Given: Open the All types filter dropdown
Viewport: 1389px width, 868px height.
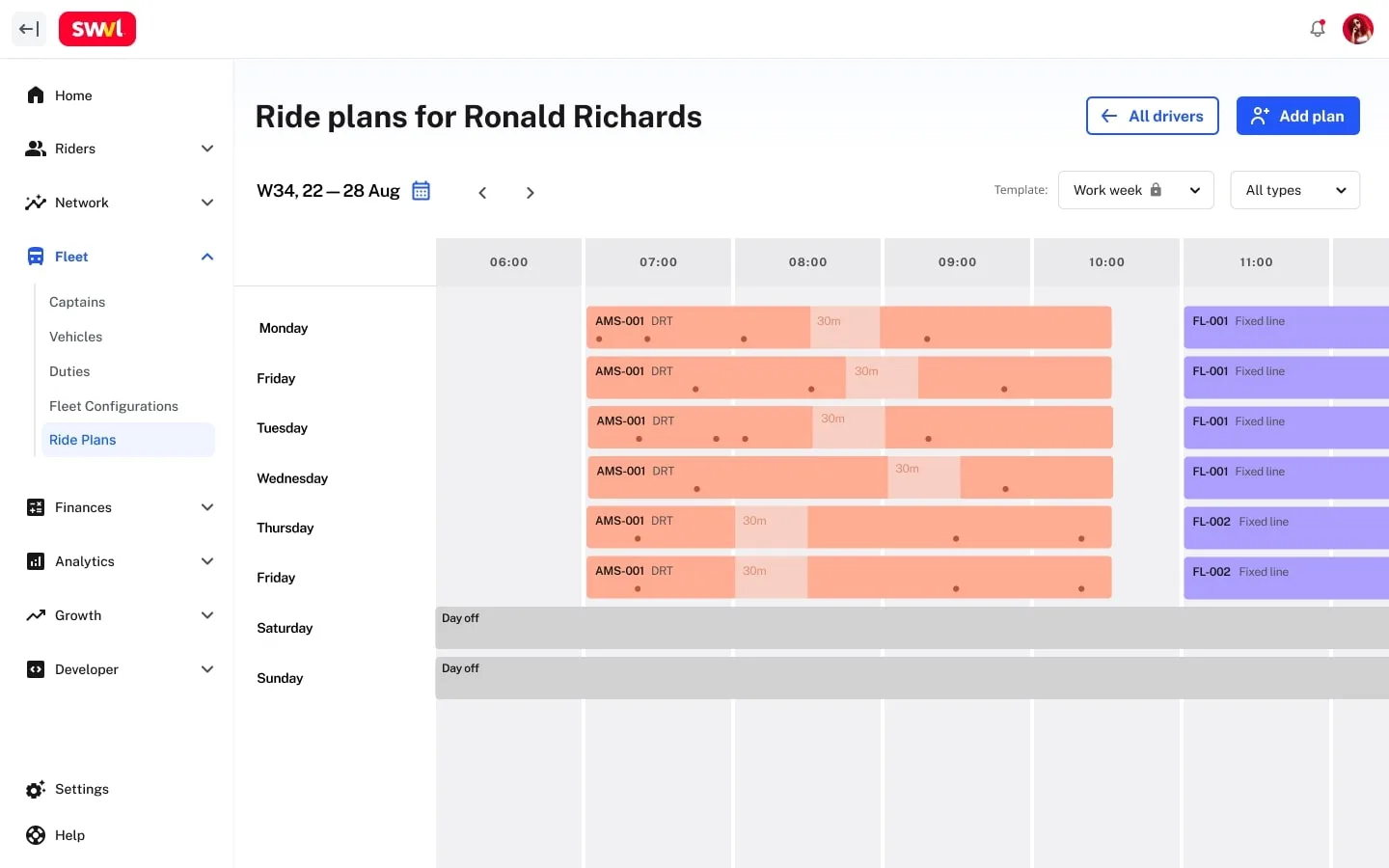Looking at the screenshot, I should (x=1294, y=190).
